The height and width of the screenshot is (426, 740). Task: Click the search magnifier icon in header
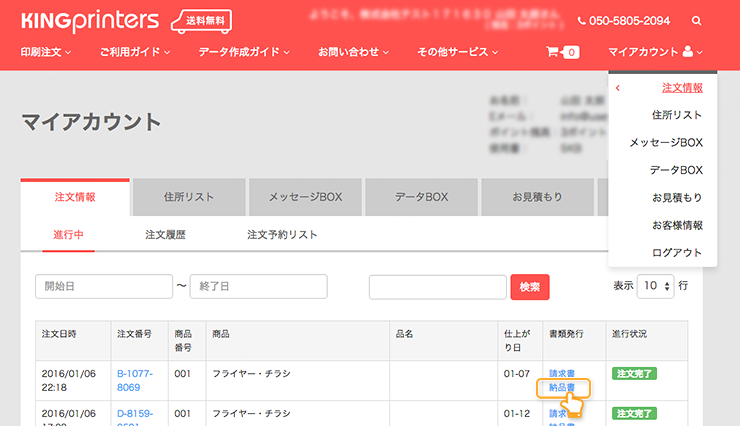pos(697,20)
